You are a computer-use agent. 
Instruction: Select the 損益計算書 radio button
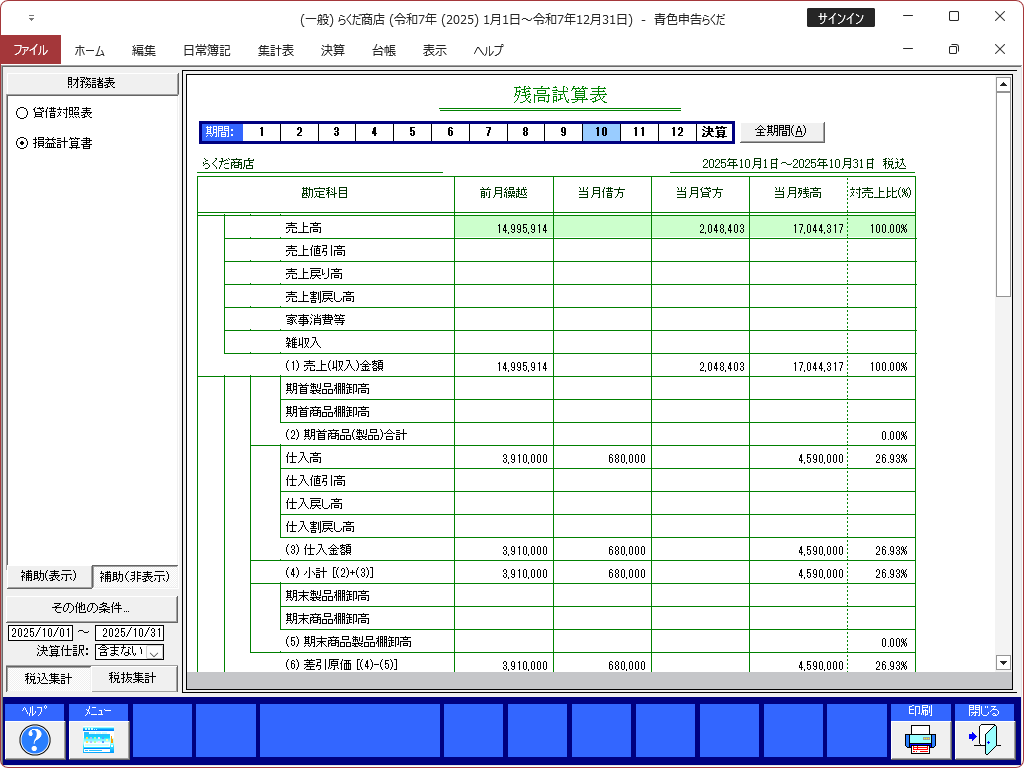[22, 143]
